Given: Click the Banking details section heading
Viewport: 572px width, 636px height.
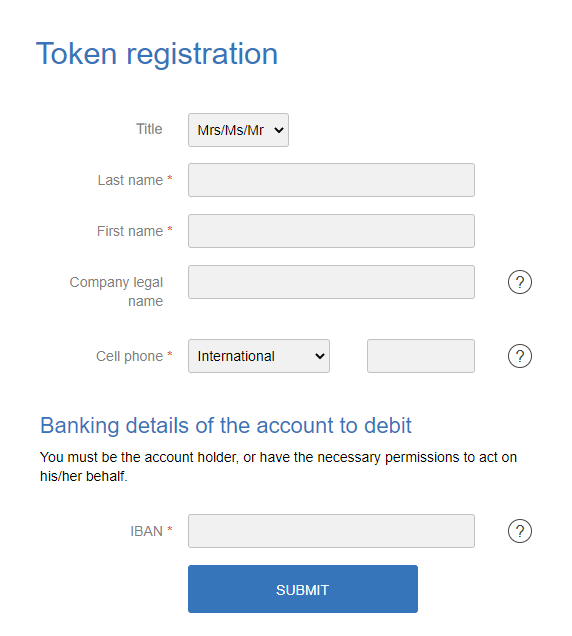Looking at the screenshot, I should (x=226, y=425).
